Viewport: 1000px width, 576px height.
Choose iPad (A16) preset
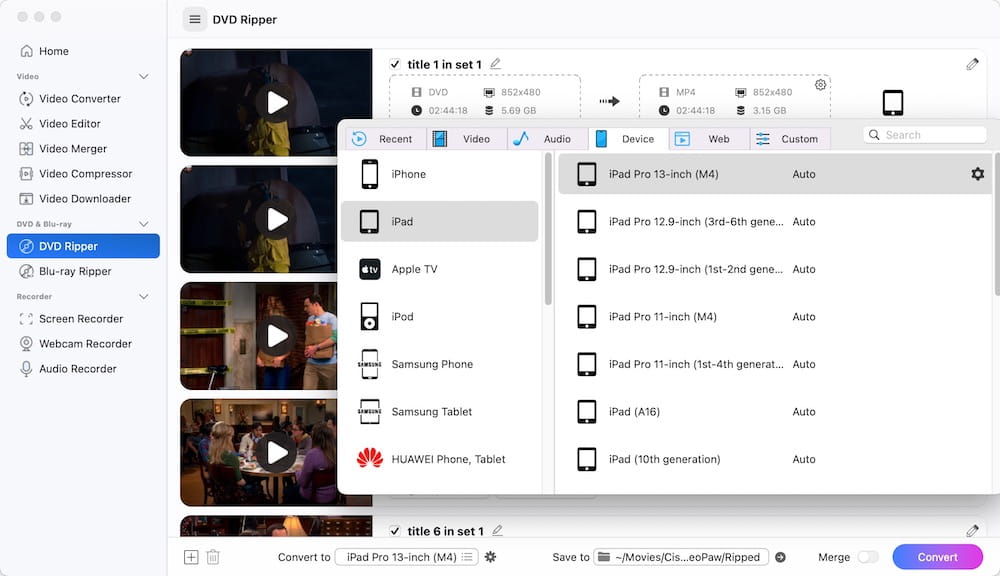coord(775,411)
